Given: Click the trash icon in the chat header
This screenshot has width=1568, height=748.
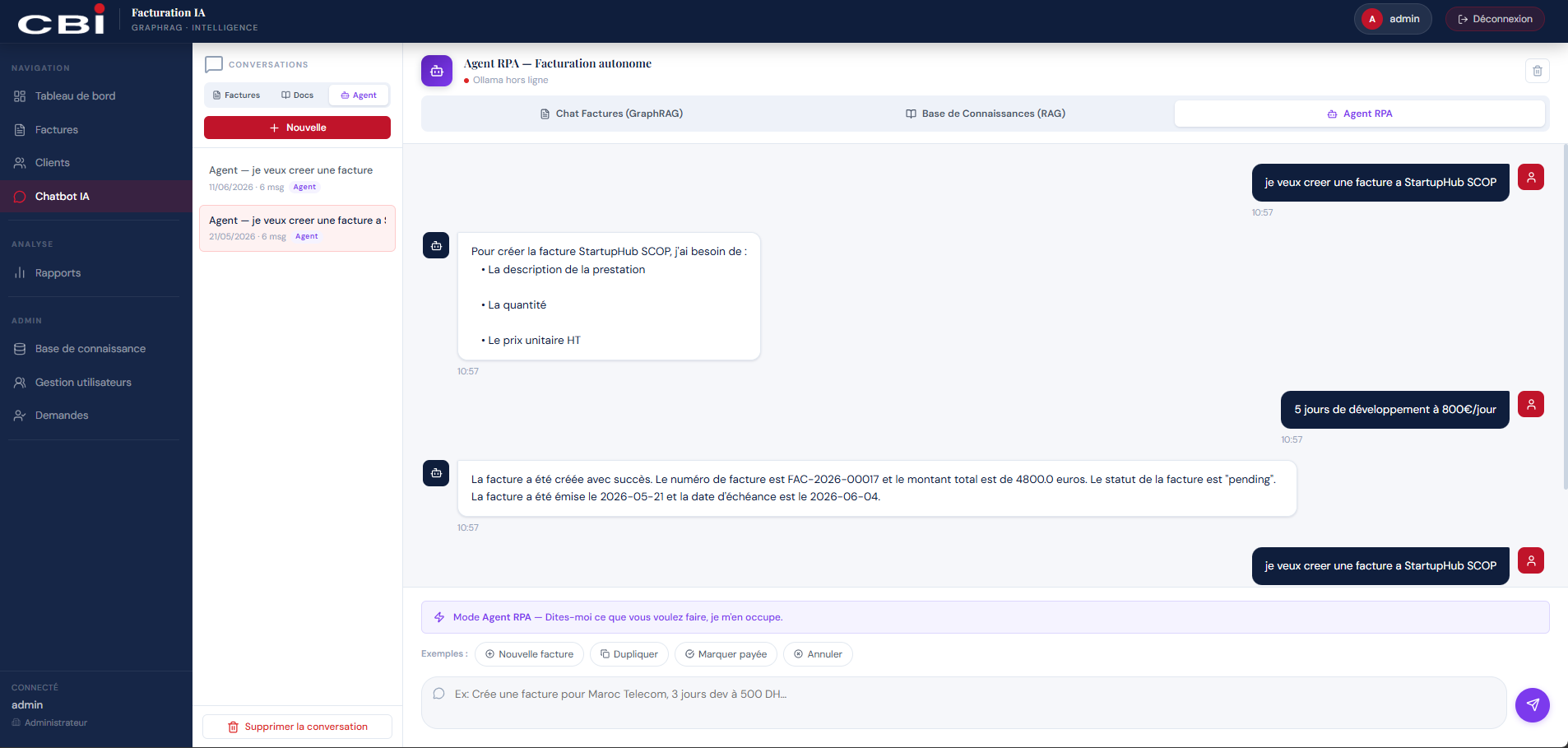Looking at the screenshot, I should [1537, 71].
